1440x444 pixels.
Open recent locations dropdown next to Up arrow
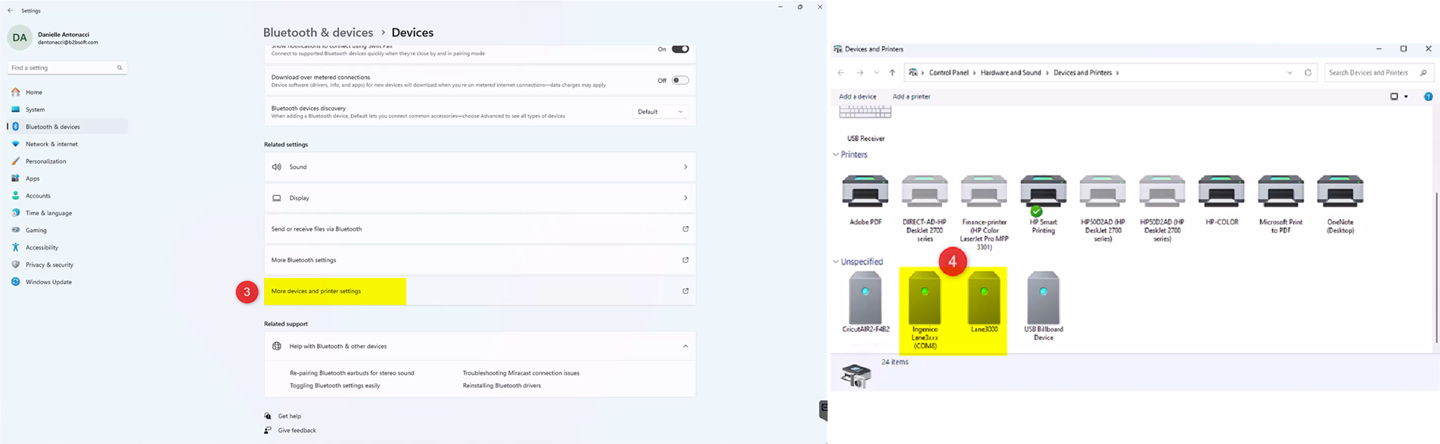point(876,72)
